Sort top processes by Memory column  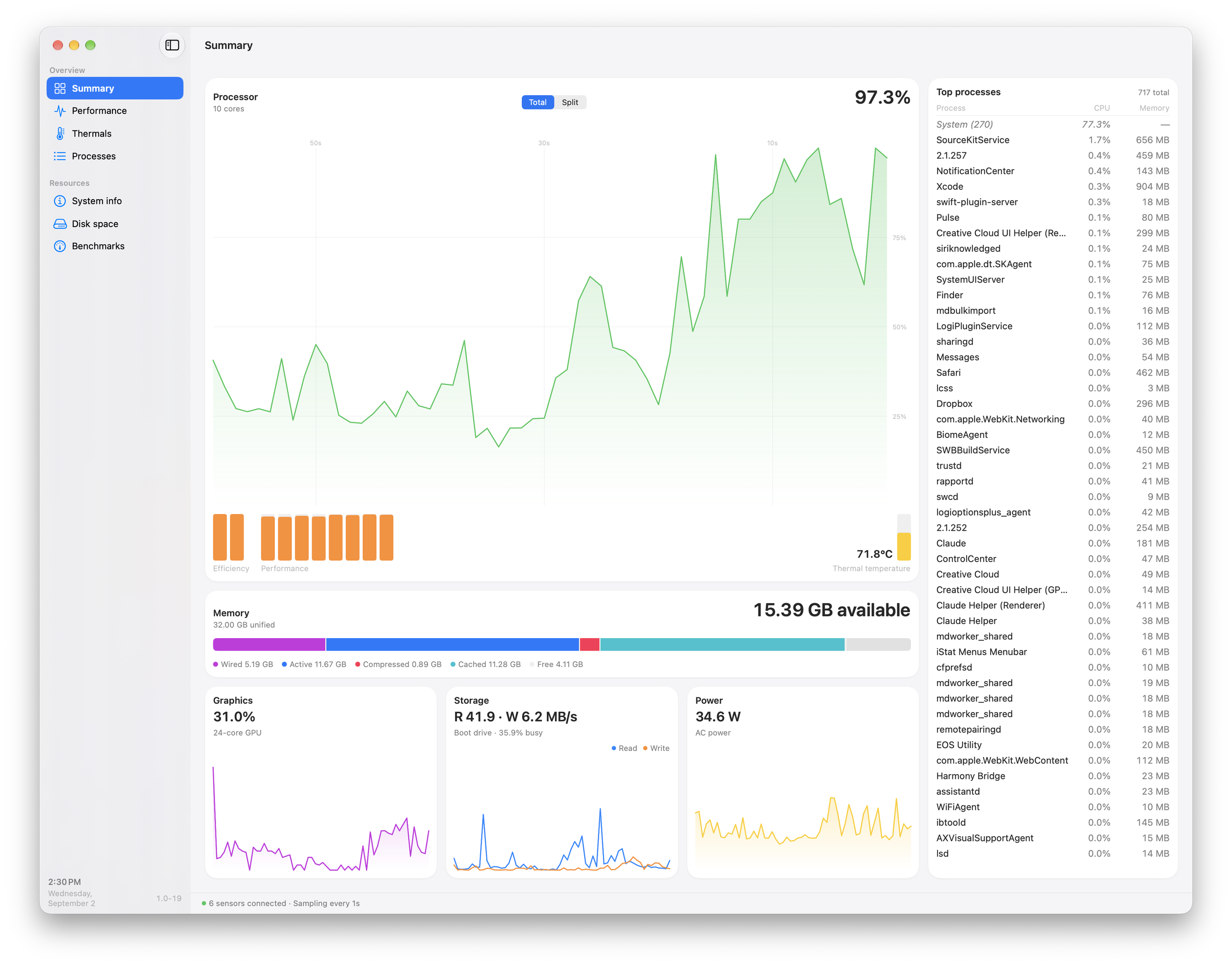pos(1154,108)
